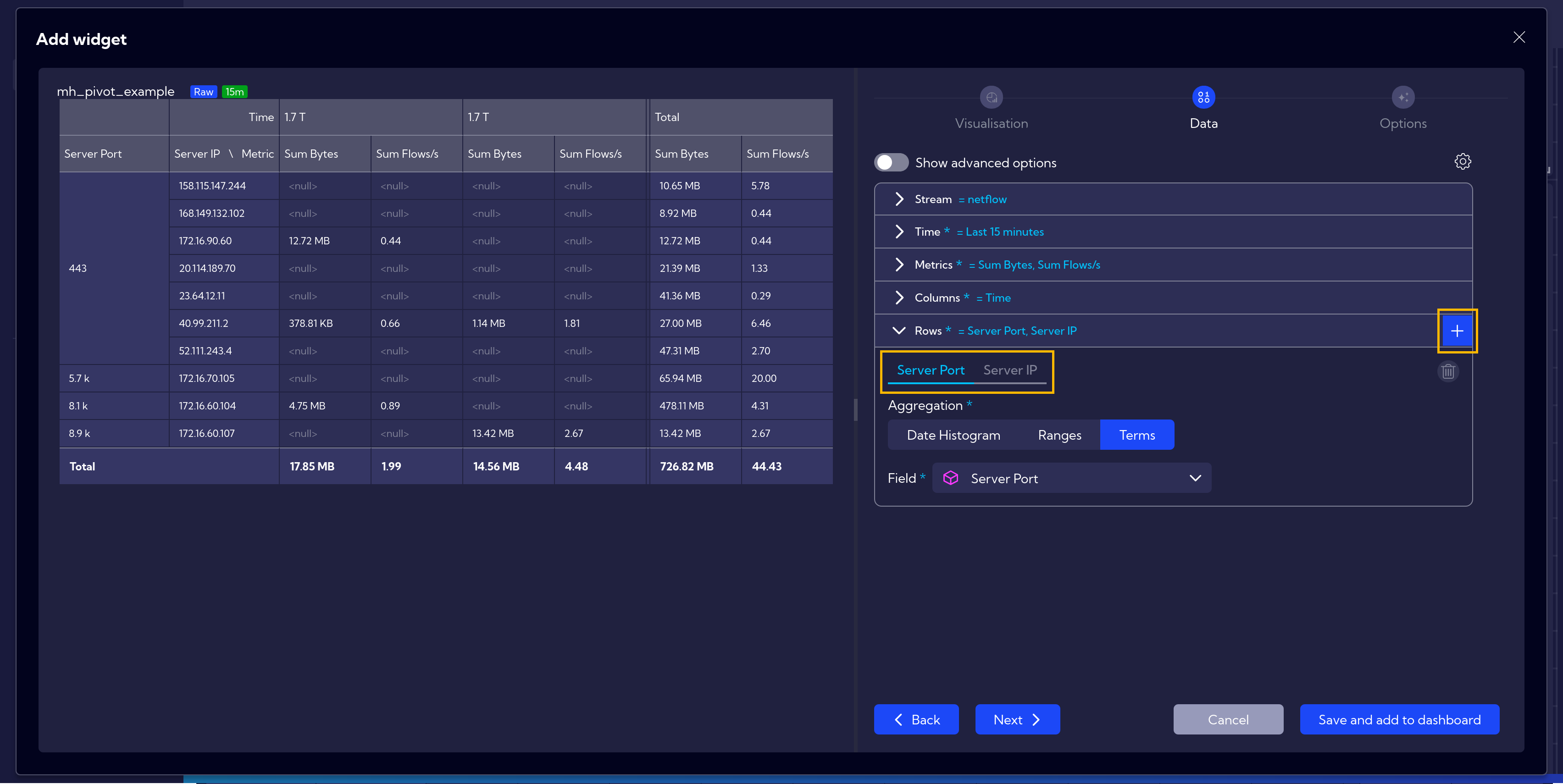Collapse the Rows section

coord(898,331)
